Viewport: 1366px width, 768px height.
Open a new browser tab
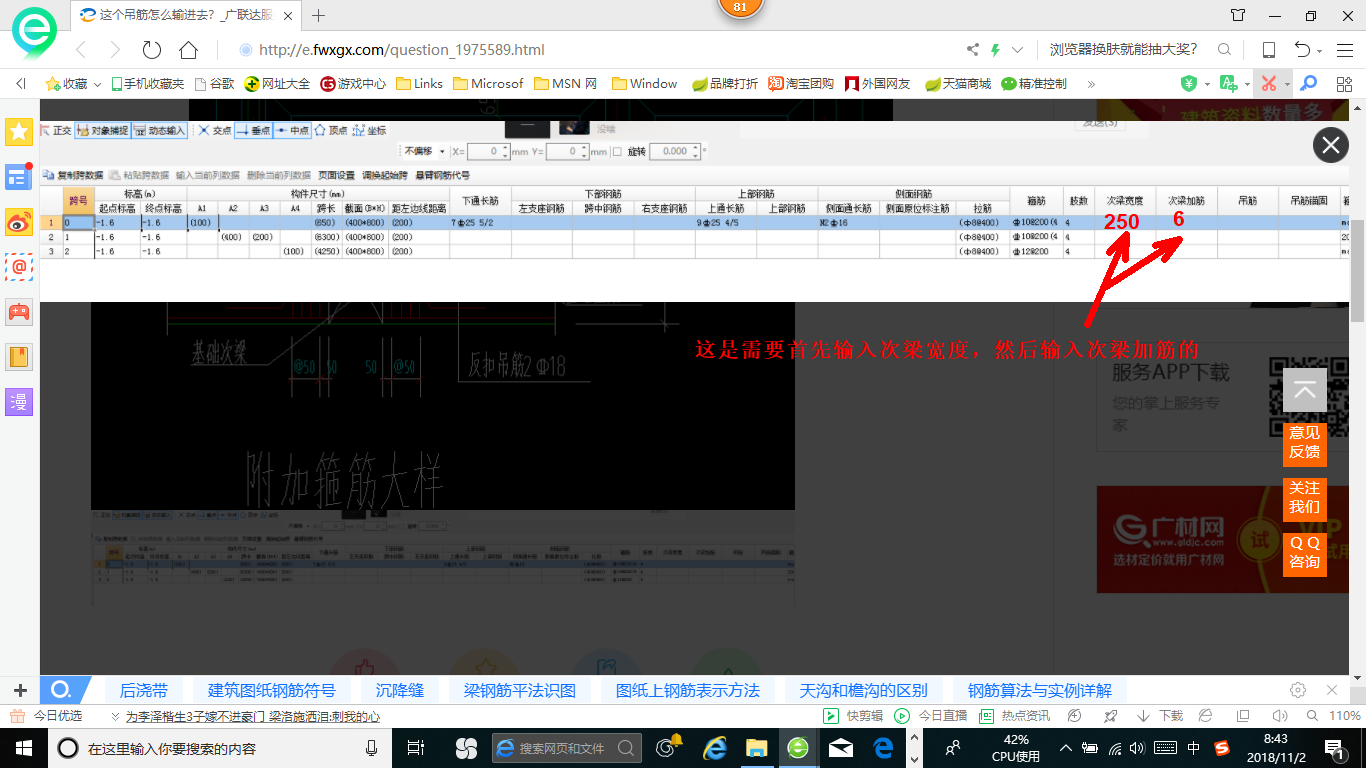click(319, 15)
